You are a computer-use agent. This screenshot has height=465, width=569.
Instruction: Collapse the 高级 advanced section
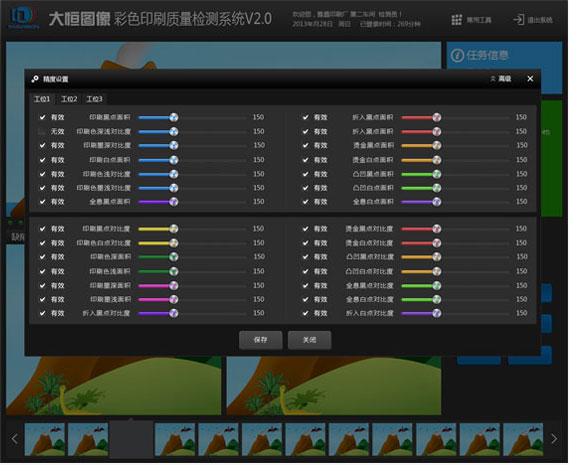(x=501, y=79)
